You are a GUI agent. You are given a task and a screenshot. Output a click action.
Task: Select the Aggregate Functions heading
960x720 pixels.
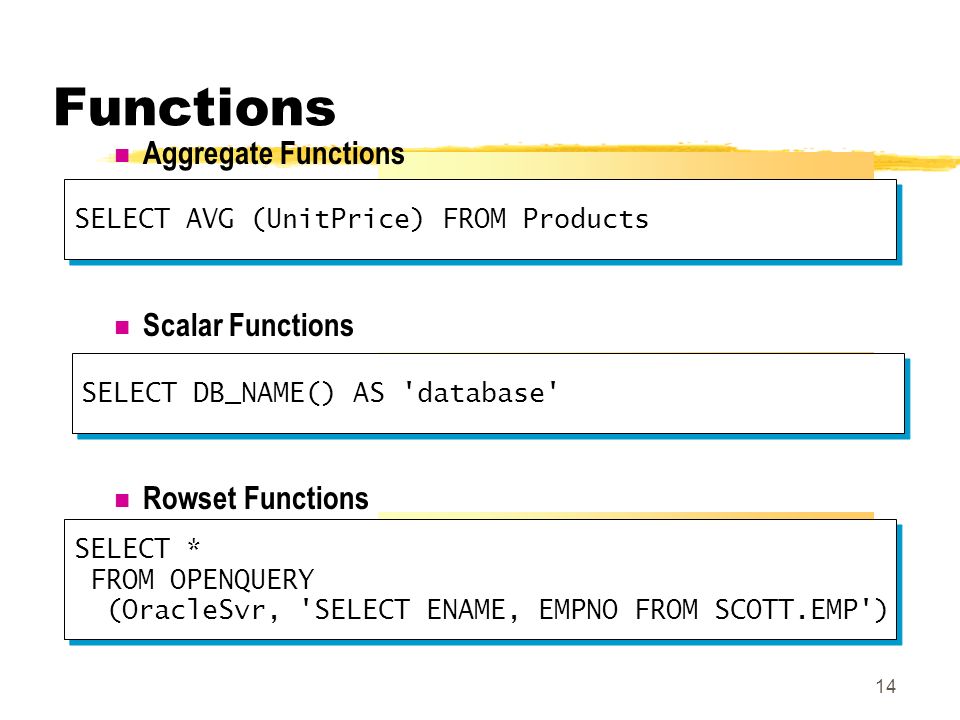(273, 154)
